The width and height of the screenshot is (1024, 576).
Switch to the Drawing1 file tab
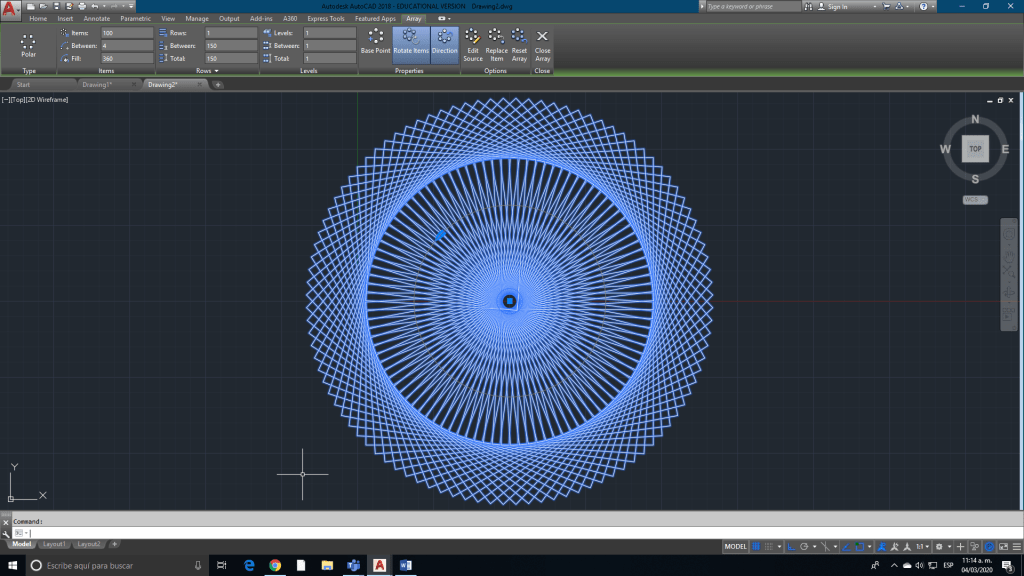97,85
